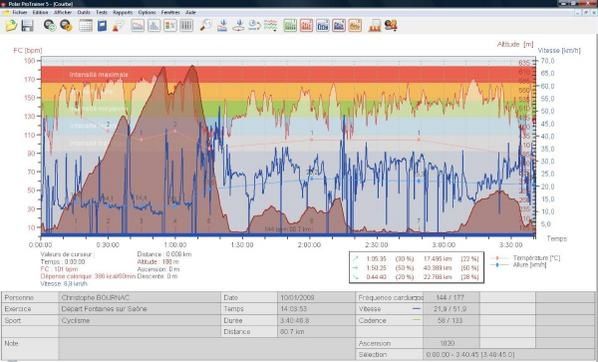Click the vertical columns toolbar icon

pos(186,26)
